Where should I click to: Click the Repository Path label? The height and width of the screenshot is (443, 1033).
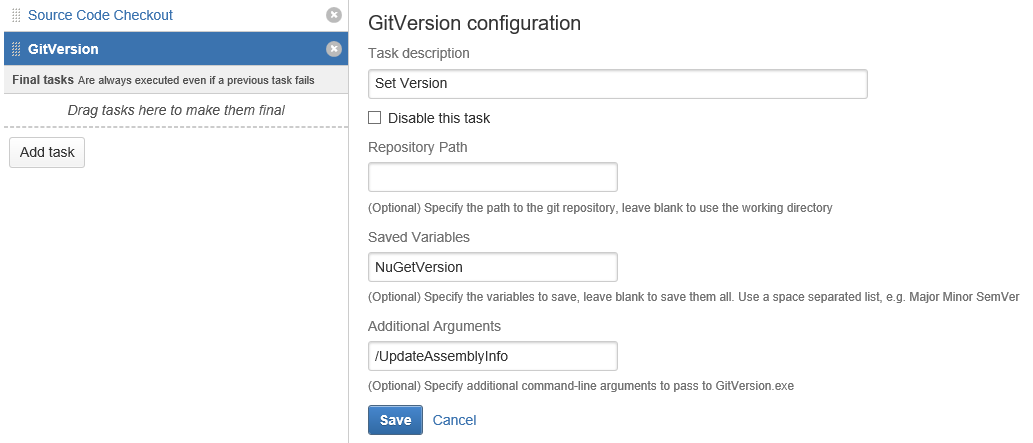418,147
